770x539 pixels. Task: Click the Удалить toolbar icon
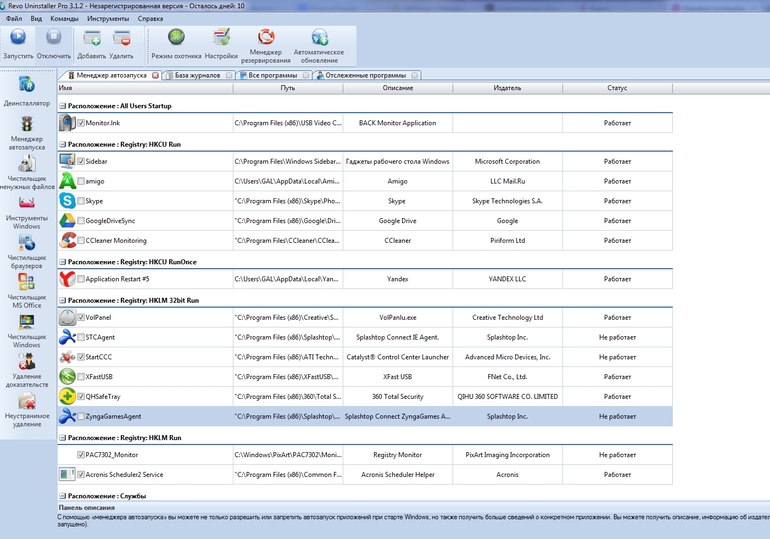pyautogui.click(x=121, y=38)
